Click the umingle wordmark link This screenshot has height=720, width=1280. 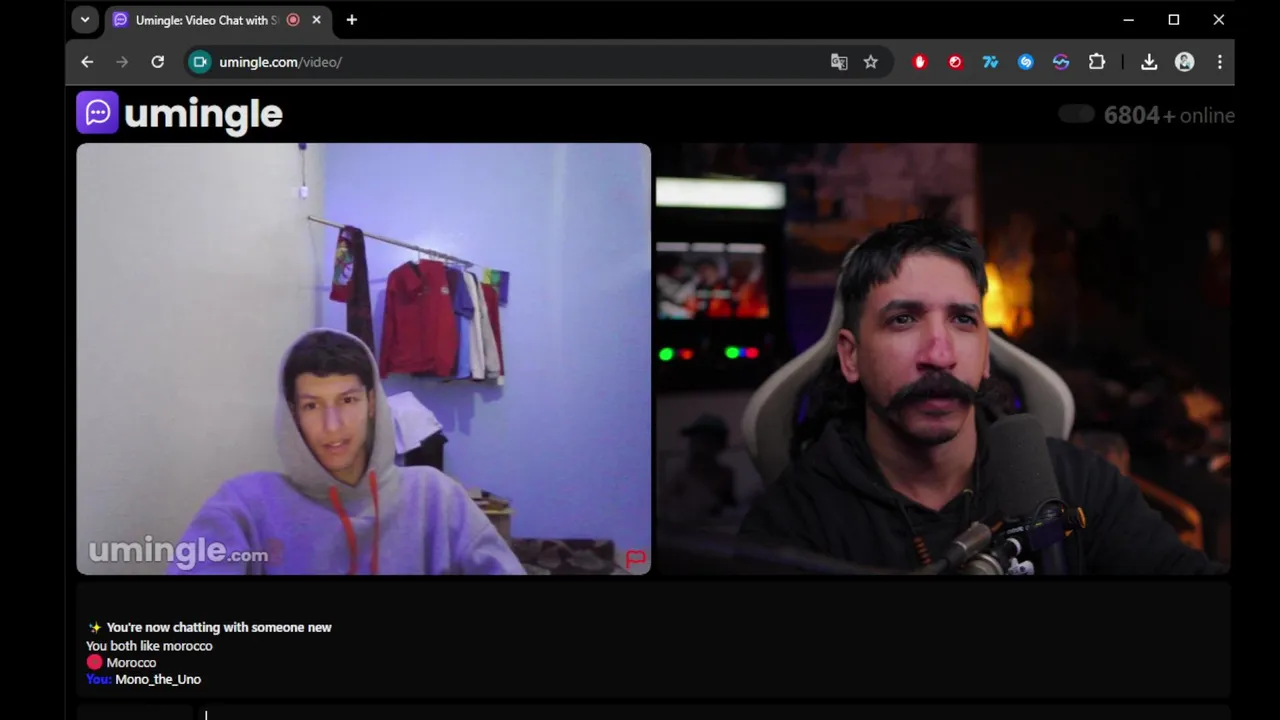[203, 115]
